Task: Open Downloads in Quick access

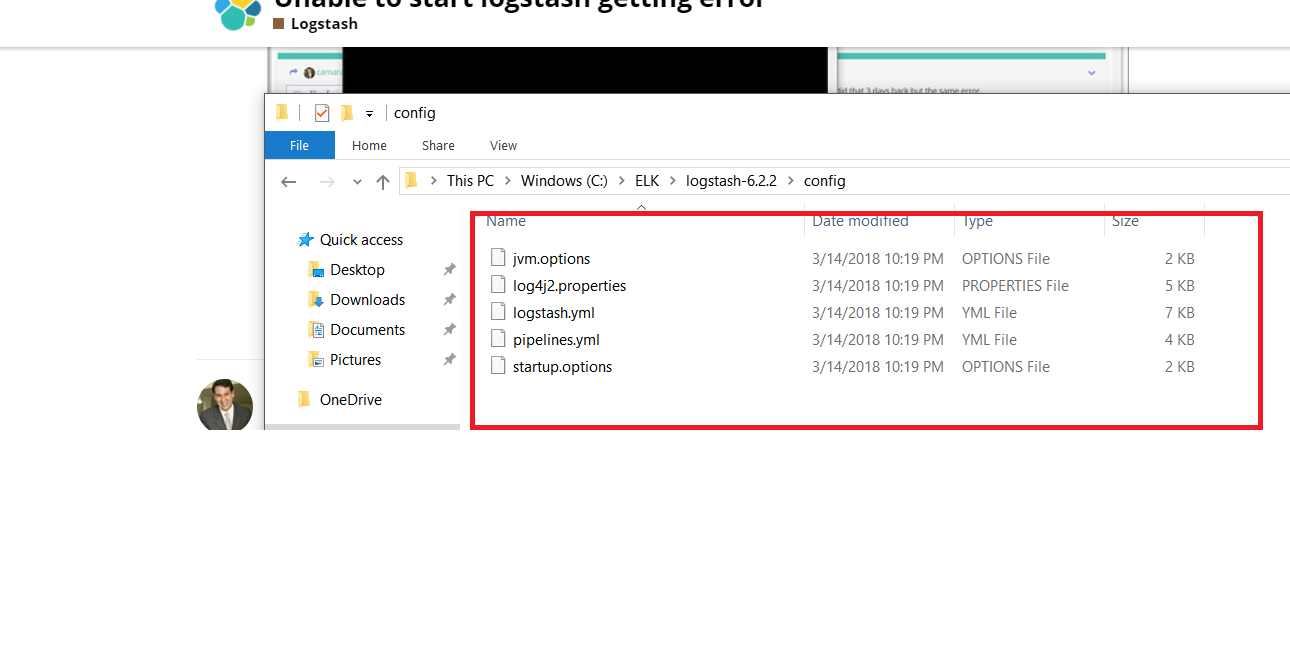Action: [367, 300]
